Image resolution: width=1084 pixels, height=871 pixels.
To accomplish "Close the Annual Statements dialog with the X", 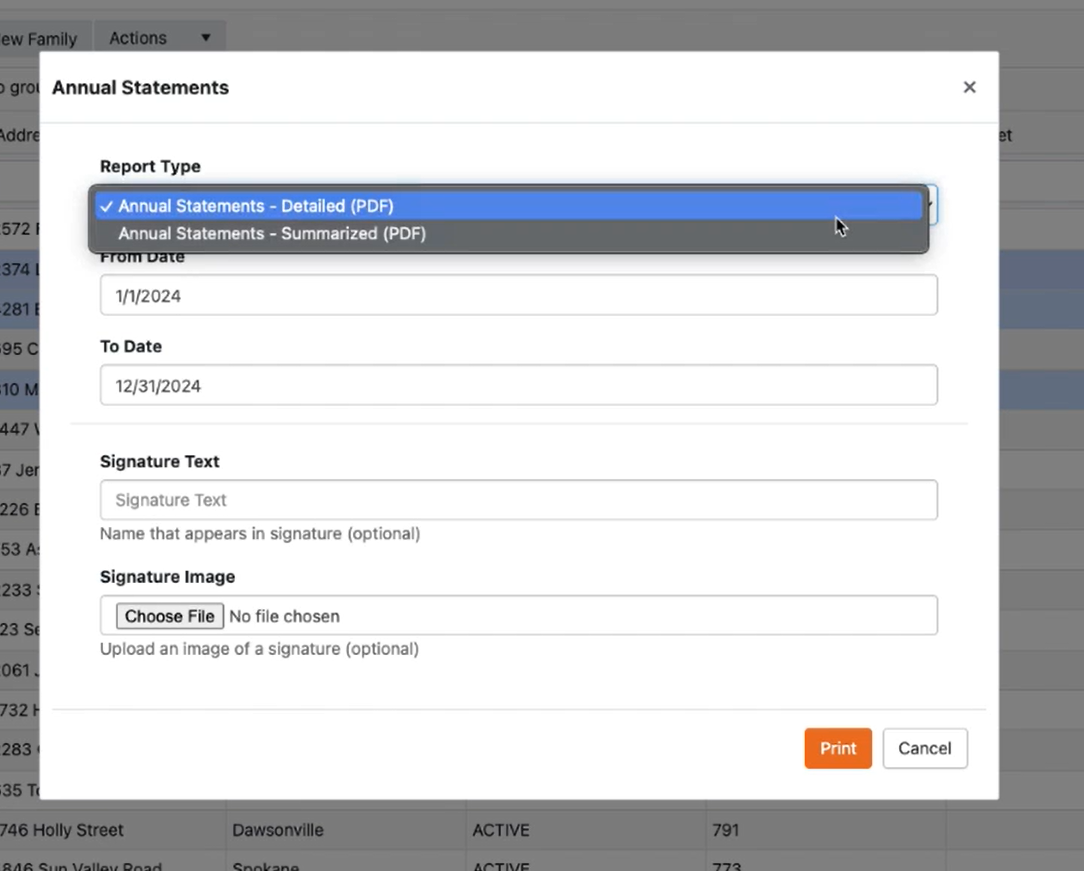I will tap(969, 87).
